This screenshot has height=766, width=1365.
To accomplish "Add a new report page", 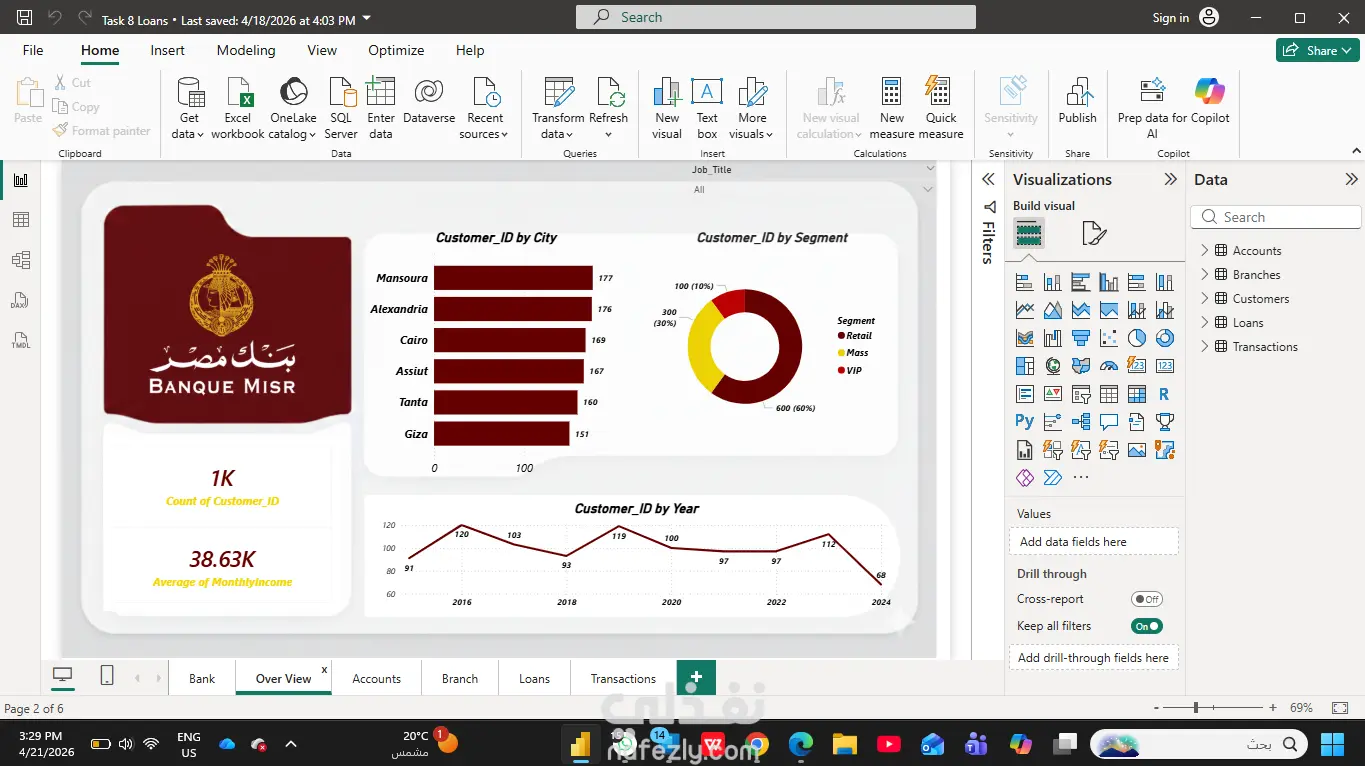I will [x=696, y=678].
